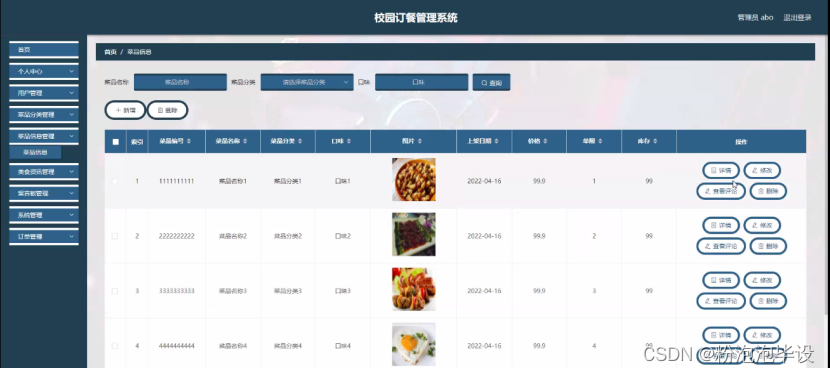Expand the 用户管理 sidebar menu
The image size is (830, 373).
tap(44, 93)
